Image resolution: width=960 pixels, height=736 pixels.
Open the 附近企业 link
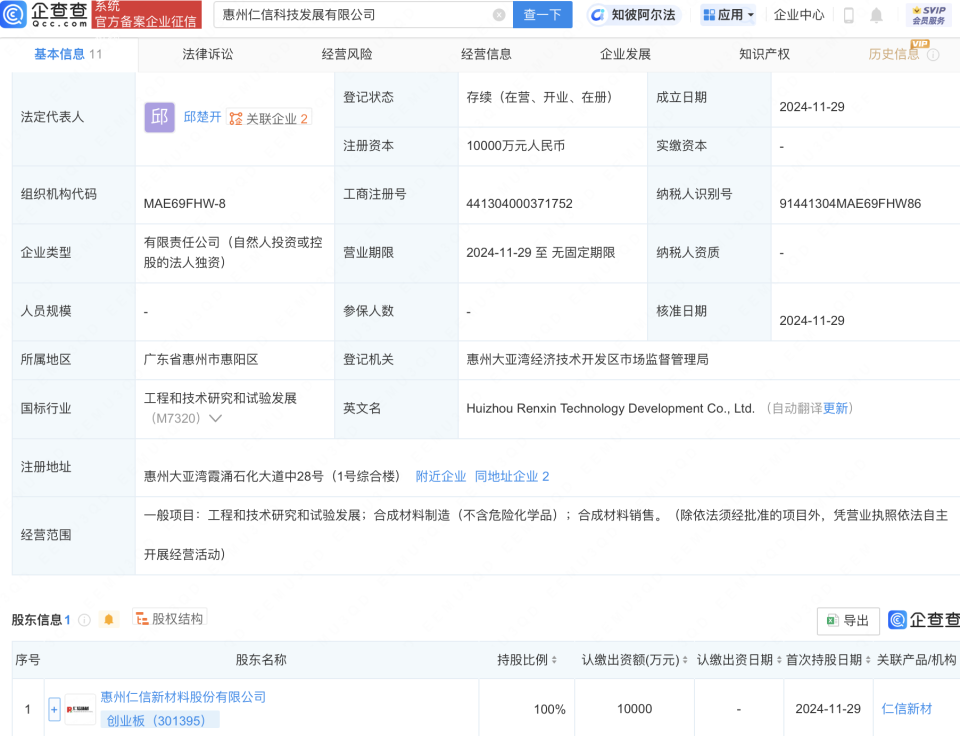tap(441, 476)
